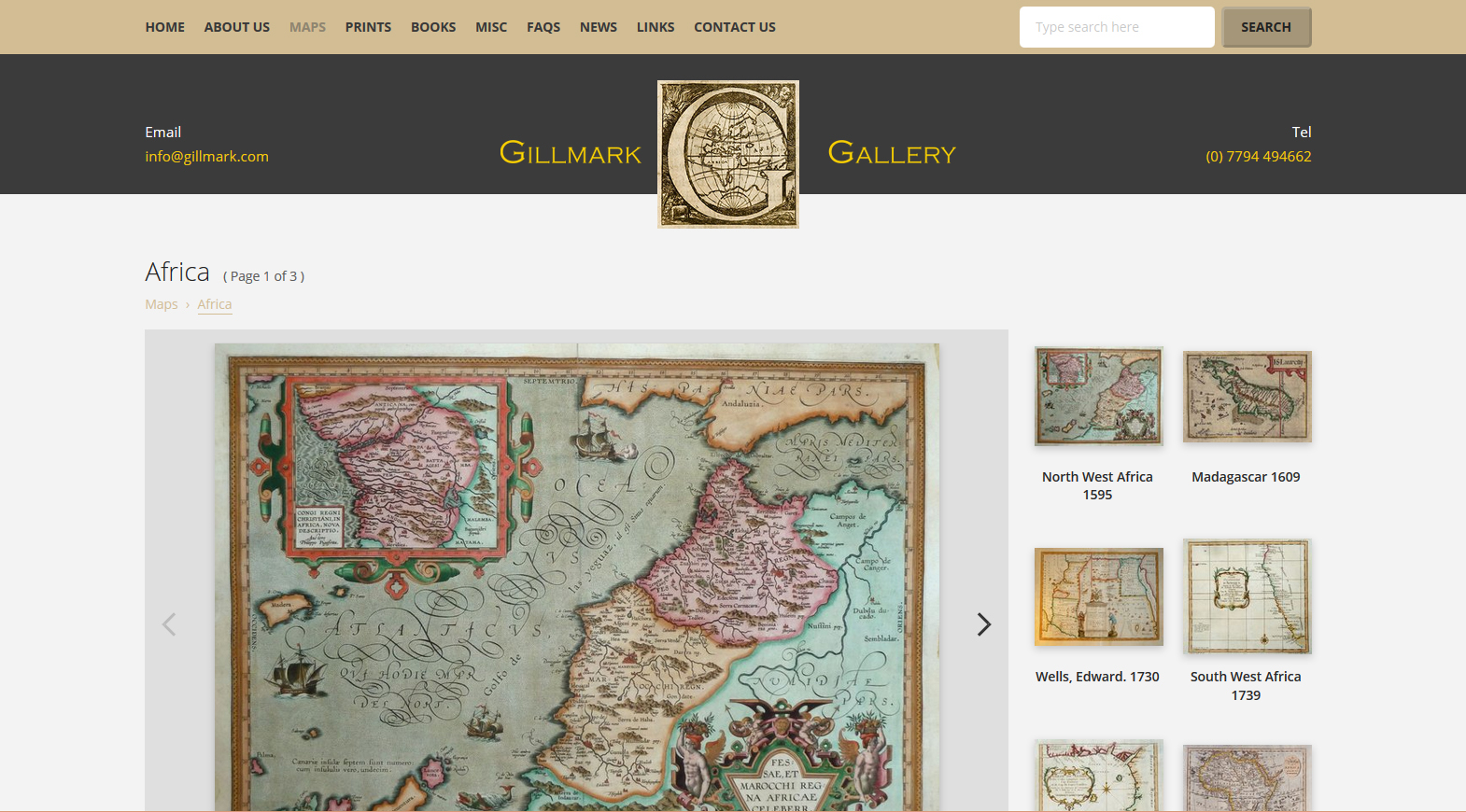Click the 'Wells, Edward. 1730' title
1466x812 pixels.
1097,677
